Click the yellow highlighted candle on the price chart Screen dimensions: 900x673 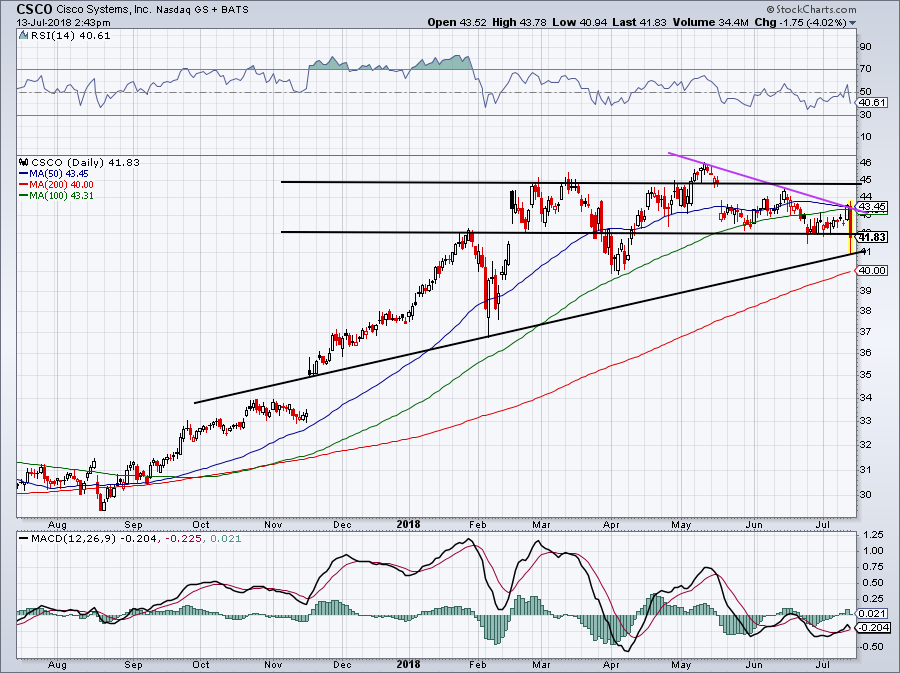point(850,227)
